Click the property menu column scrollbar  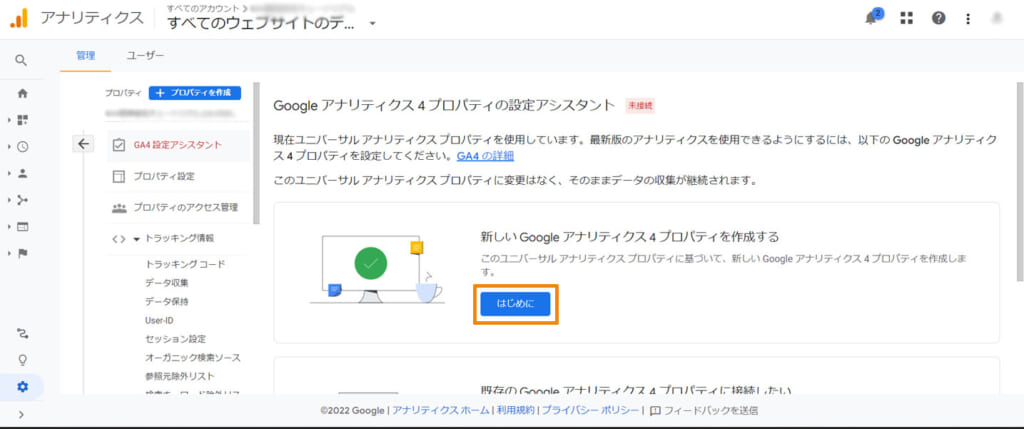[257, 153]
